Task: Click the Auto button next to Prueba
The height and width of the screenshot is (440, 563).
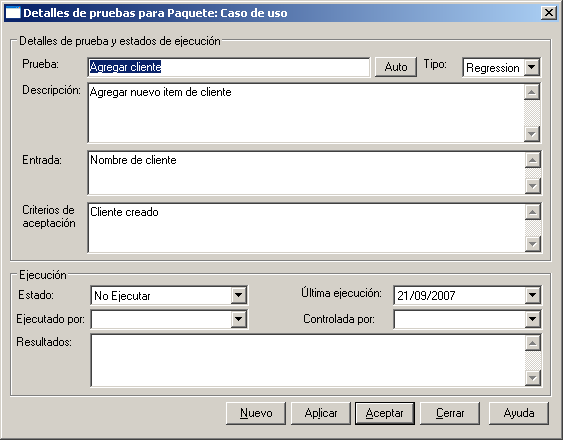Action: [396, 67]
